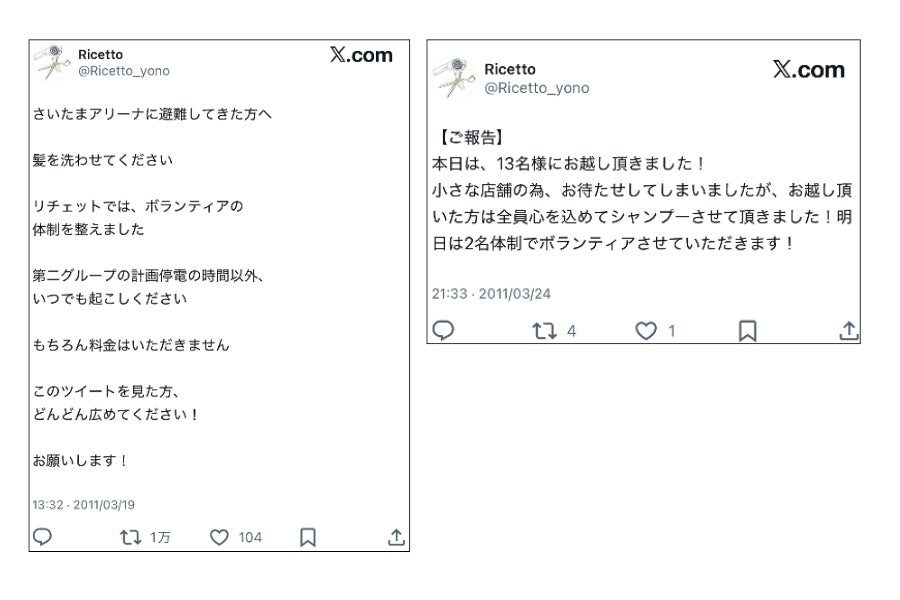Open Ricetto avatar on the 21:33 tweet

(x=453, y=77)
